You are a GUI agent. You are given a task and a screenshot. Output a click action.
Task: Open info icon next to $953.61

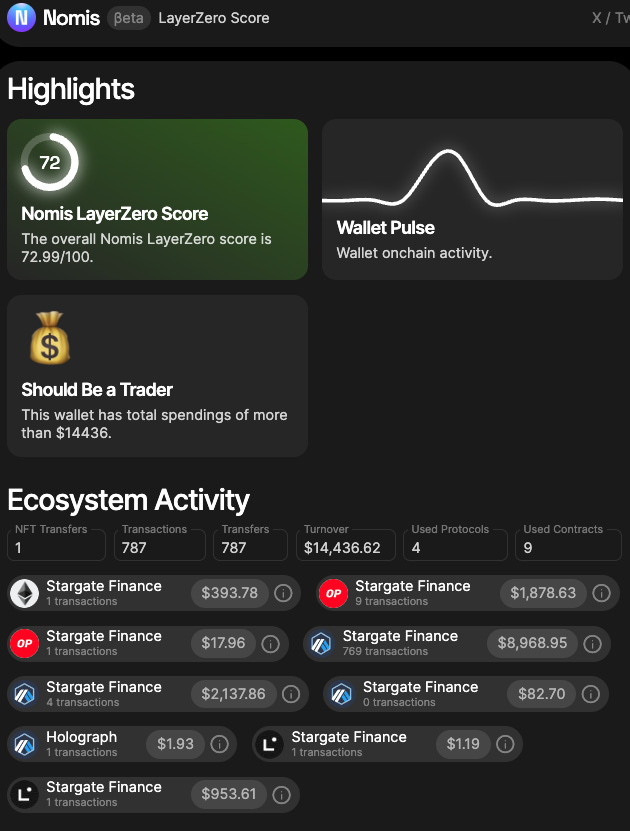click(281, 794)
